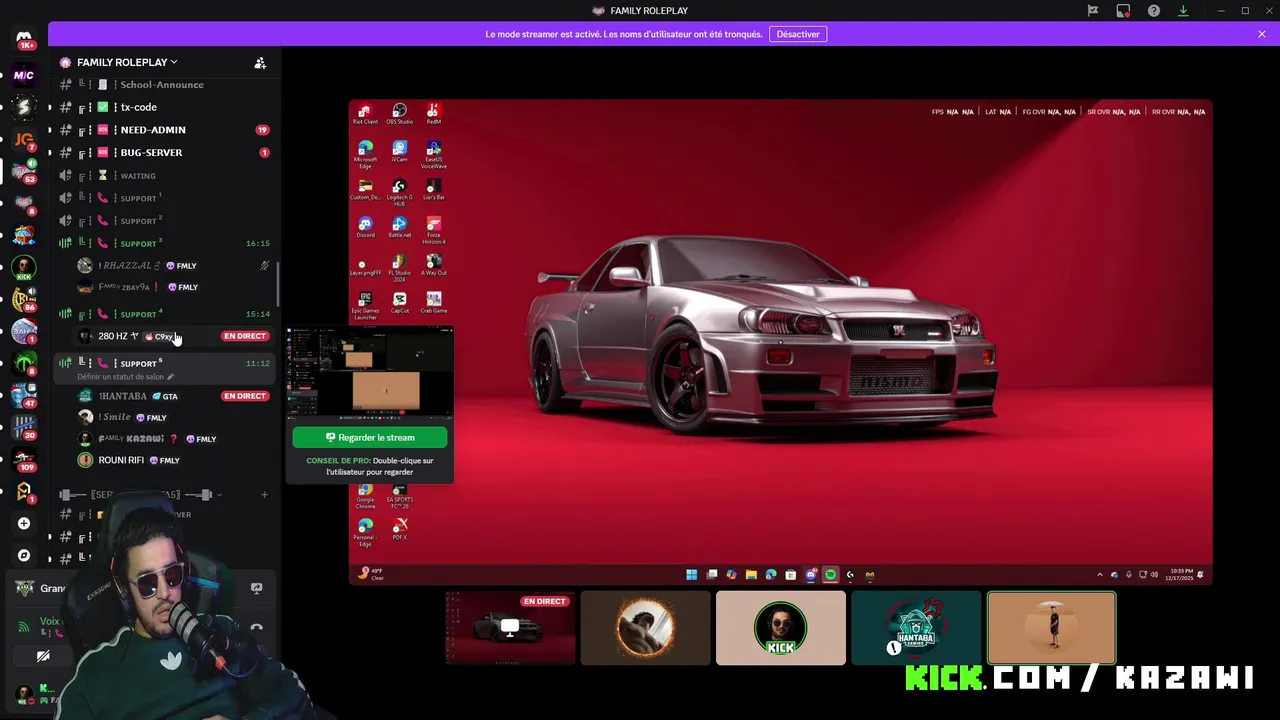Open iVCam icon on streamed desktop
The width and height of the screenshot is (1280, 720).
(x=399, y=151)
